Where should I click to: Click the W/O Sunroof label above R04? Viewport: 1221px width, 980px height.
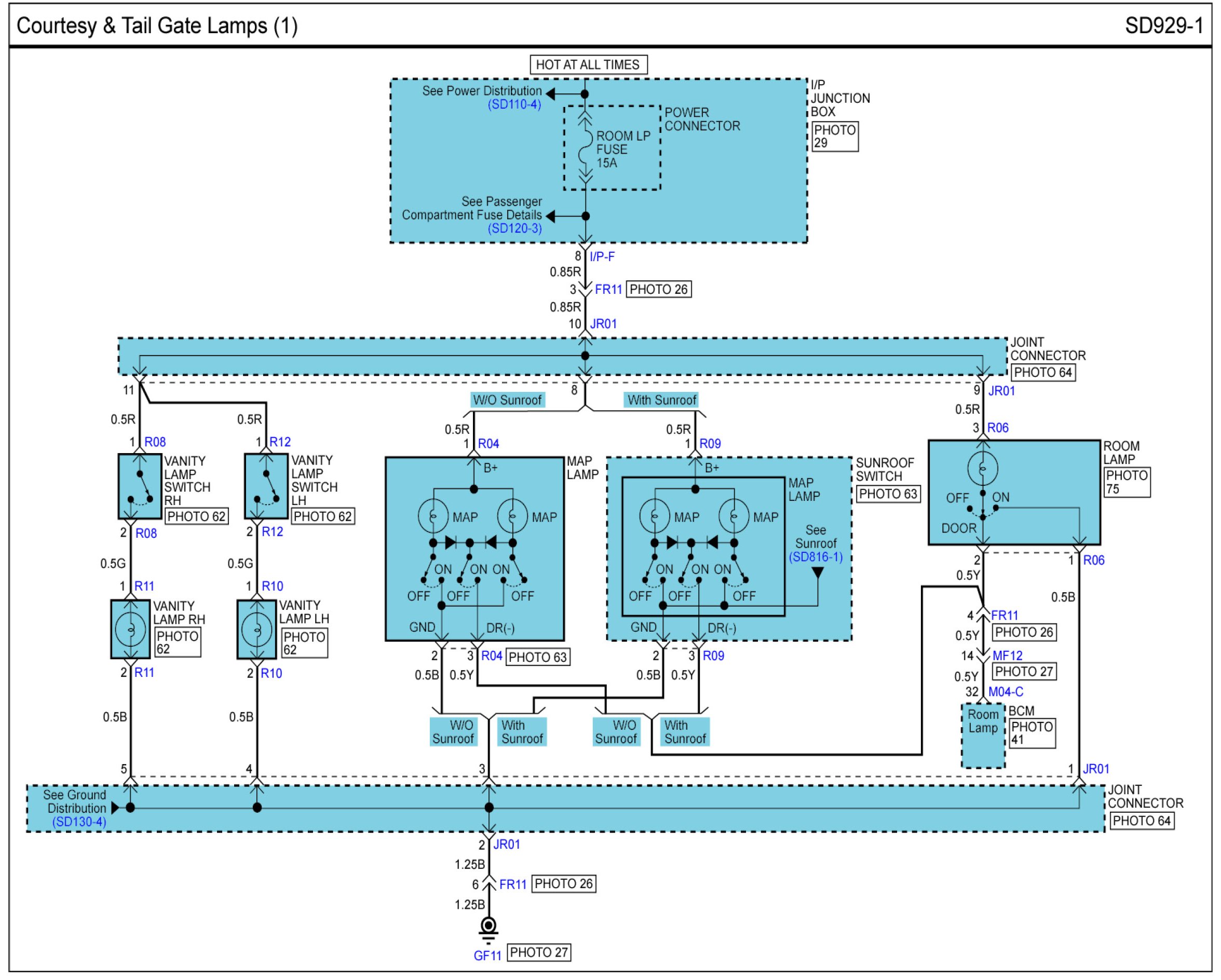coord(507,400)
